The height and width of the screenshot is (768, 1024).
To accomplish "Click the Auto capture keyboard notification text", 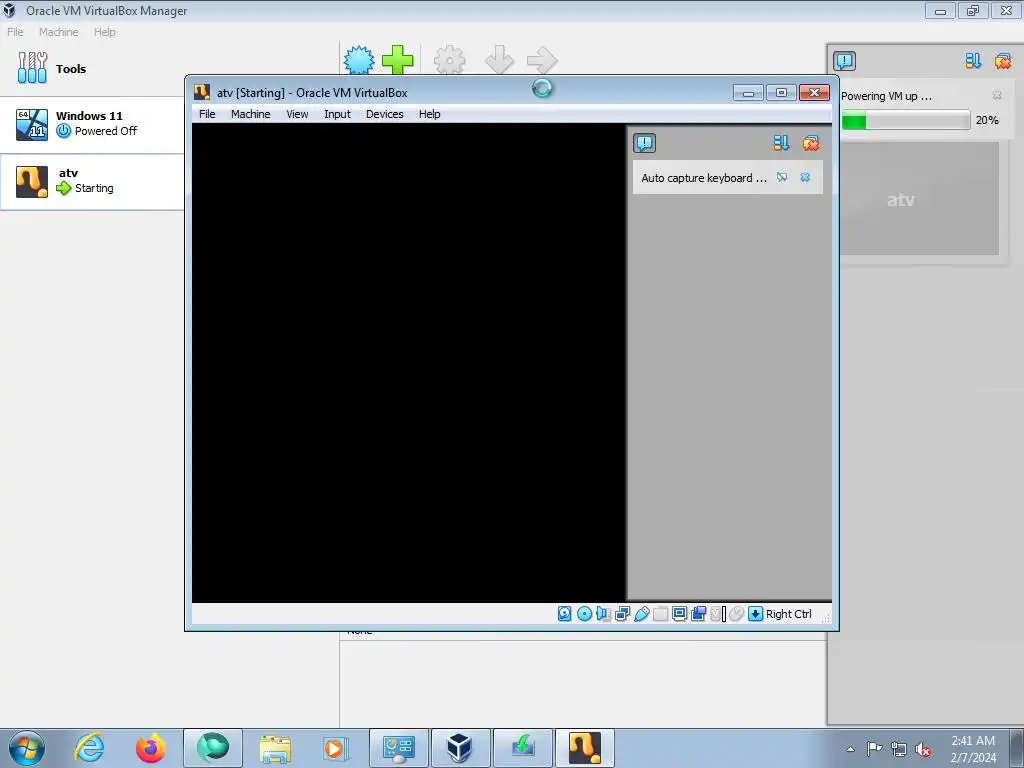I will pyautogui.click(x=703, y=178).
